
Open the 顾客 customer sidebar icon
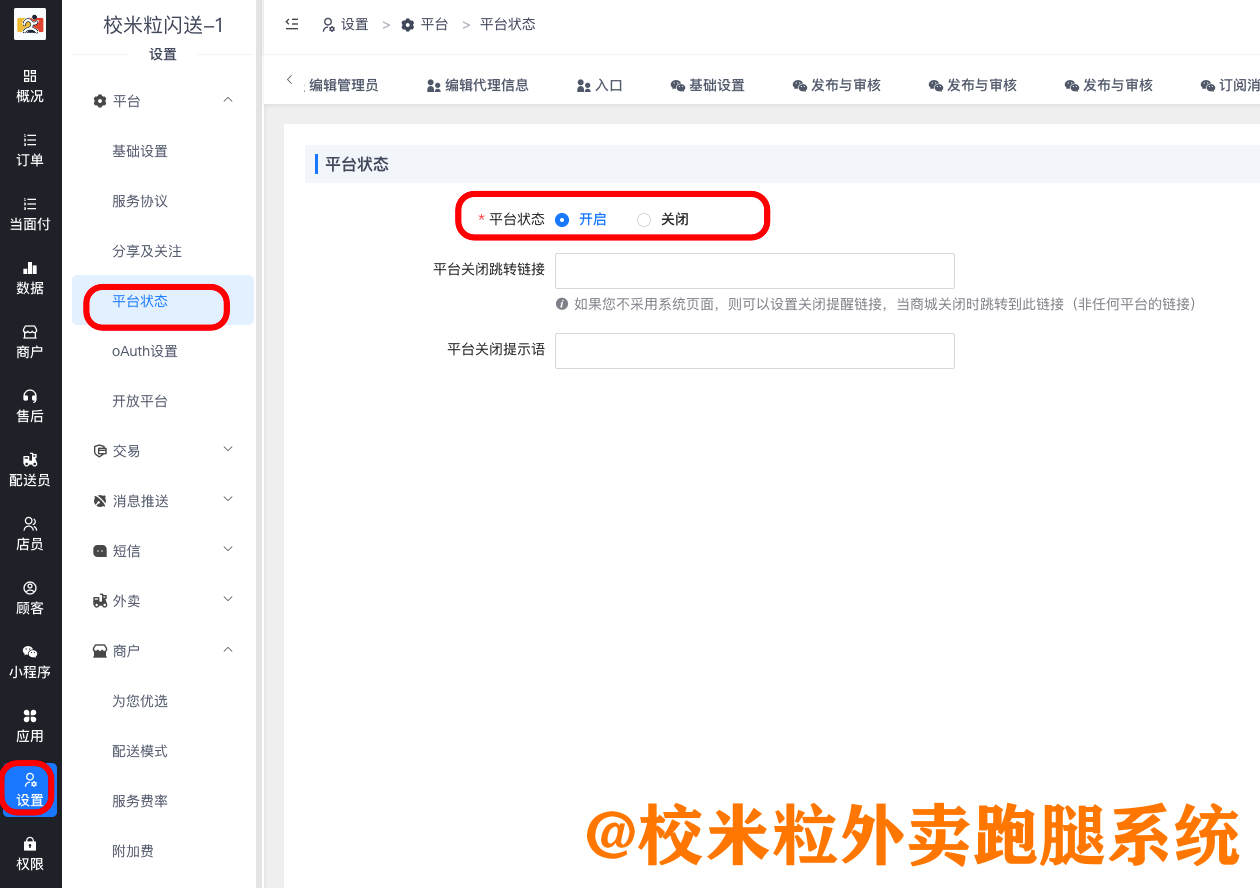(x=30, y=595)
